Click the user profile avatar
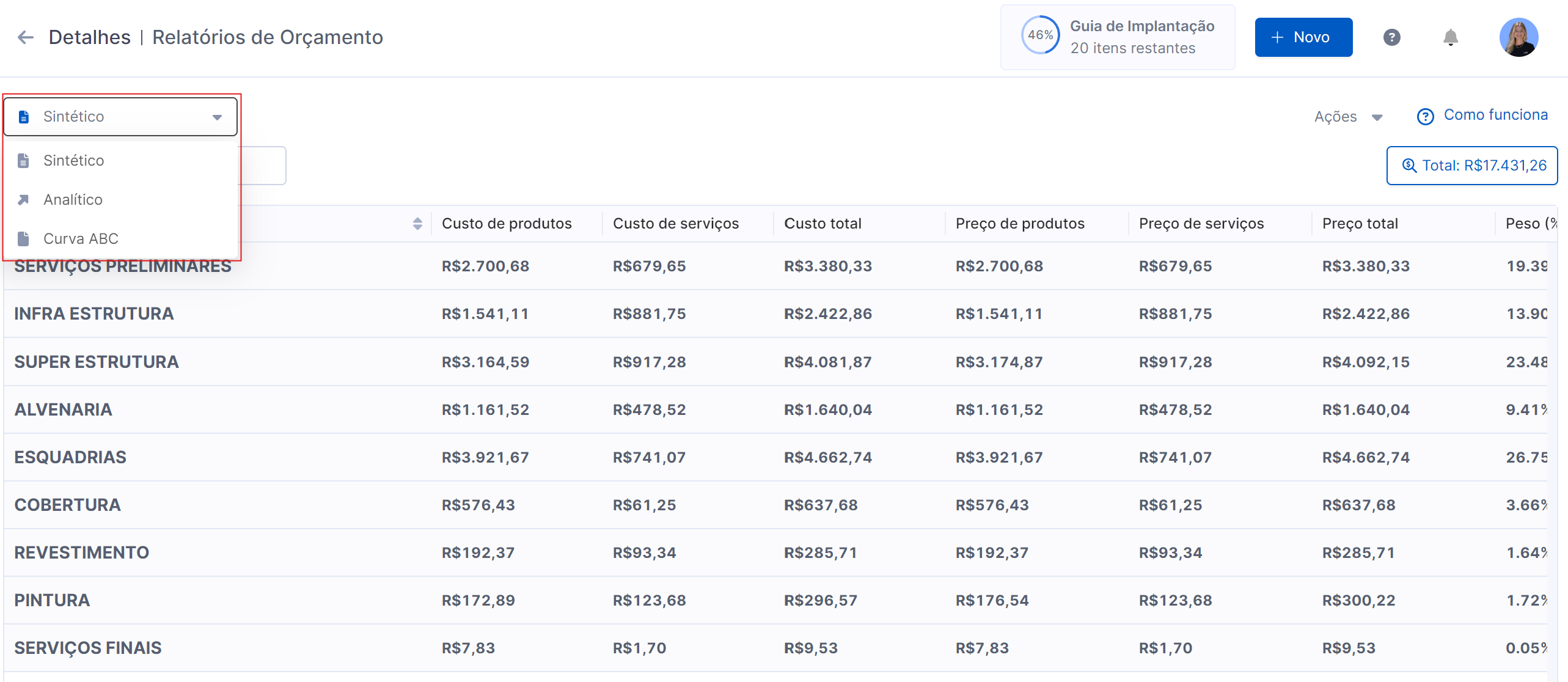Image resolution: width=1568 pixels, height=682 pixels. point(1518,37)
